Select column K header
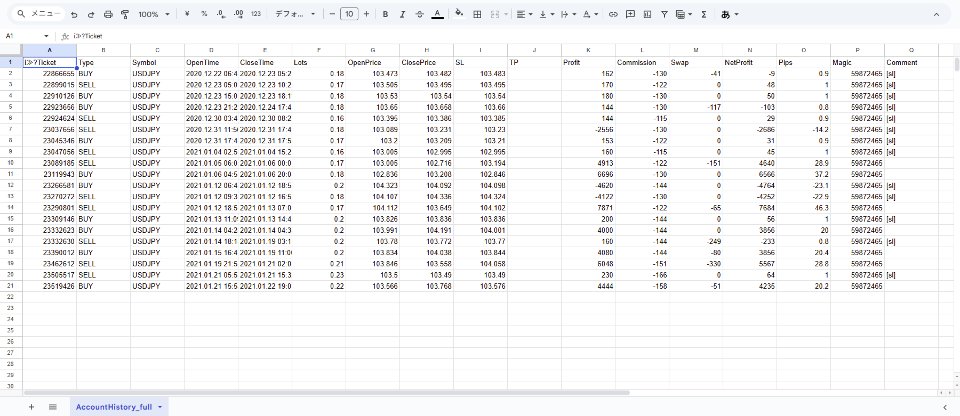The width and height of the screenshot is (960, 416). pos(588,50)
